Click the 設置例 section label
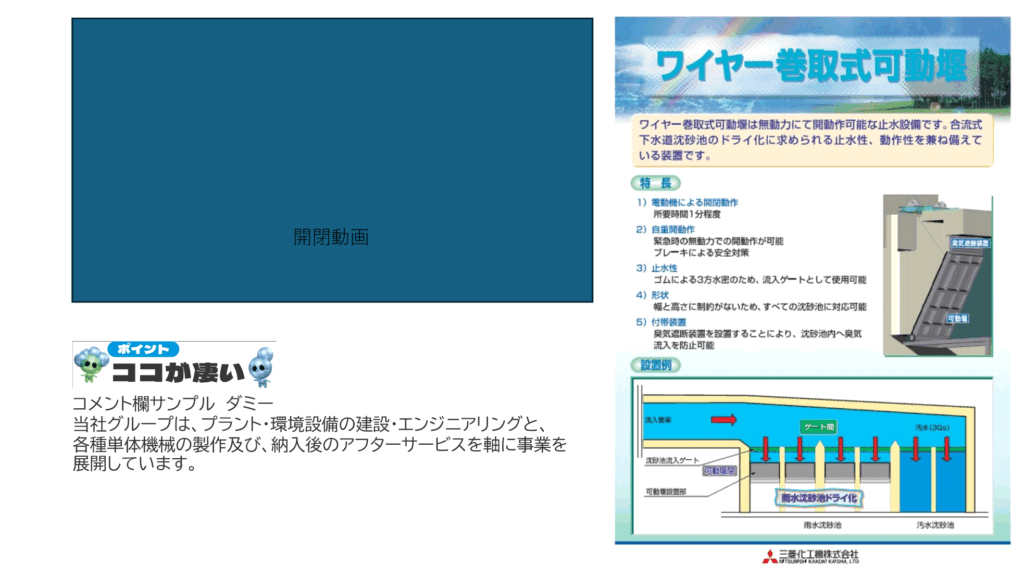The image size is (1024, 577). (x=656, y=366)
